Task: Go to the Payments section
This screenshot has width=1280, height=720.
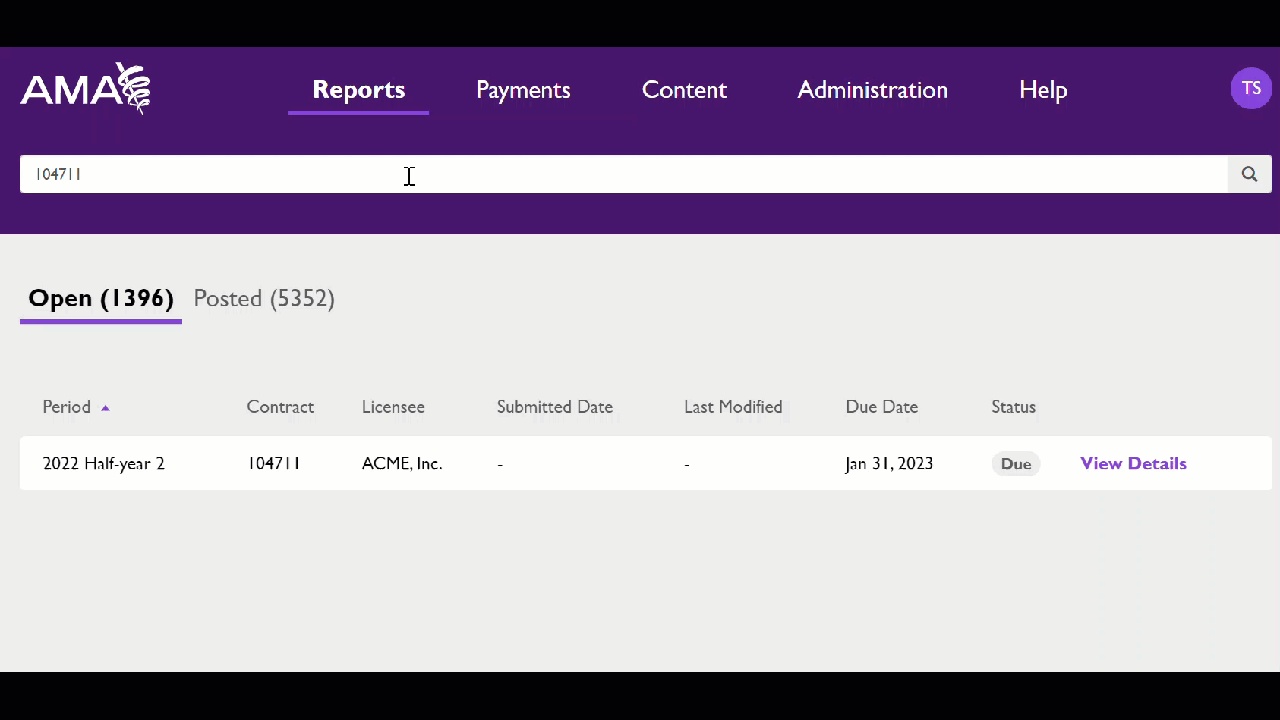Action: [x=523, y=90]
